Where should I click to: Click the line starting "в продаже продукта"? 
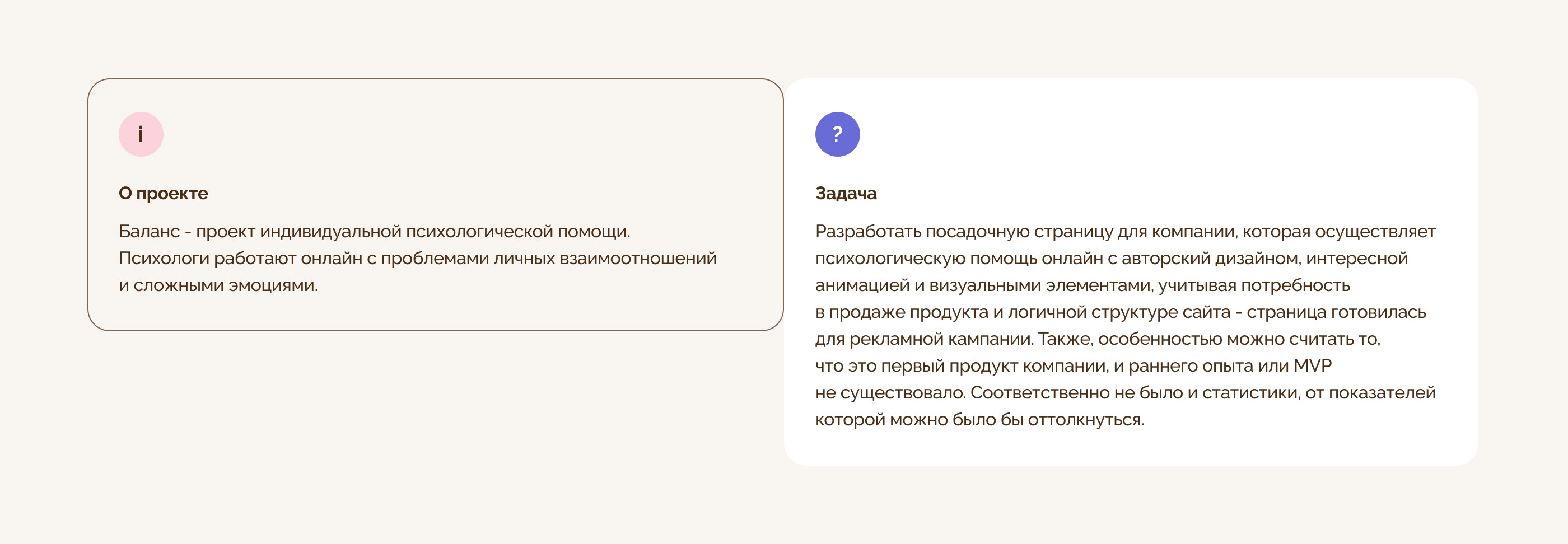[x=1120, y=312]
